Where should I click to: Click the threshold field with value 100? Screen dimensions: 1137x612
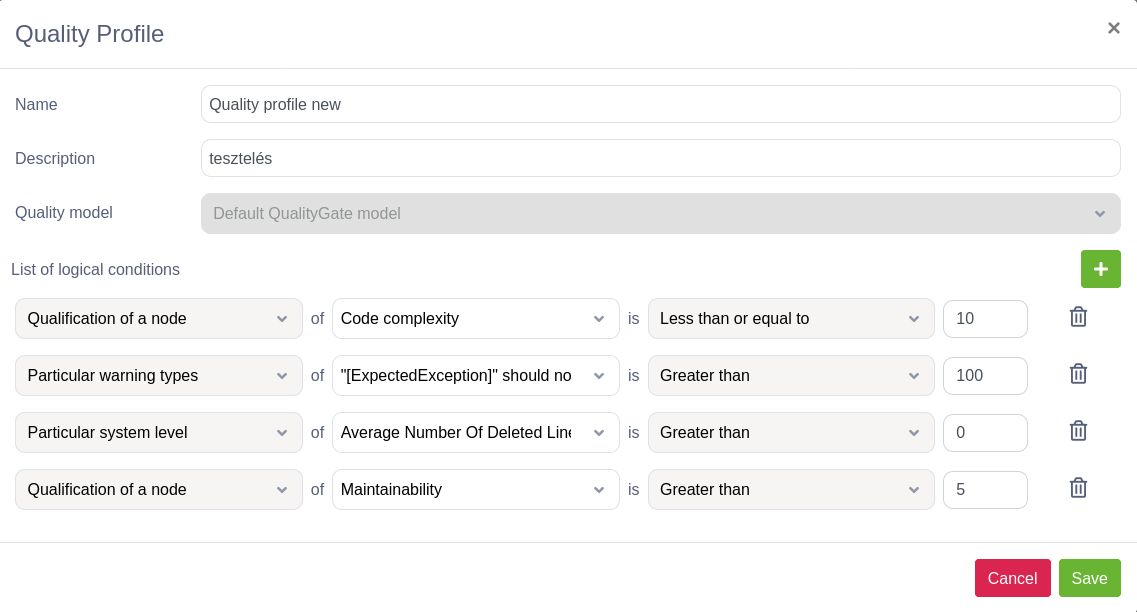[984, 376]
